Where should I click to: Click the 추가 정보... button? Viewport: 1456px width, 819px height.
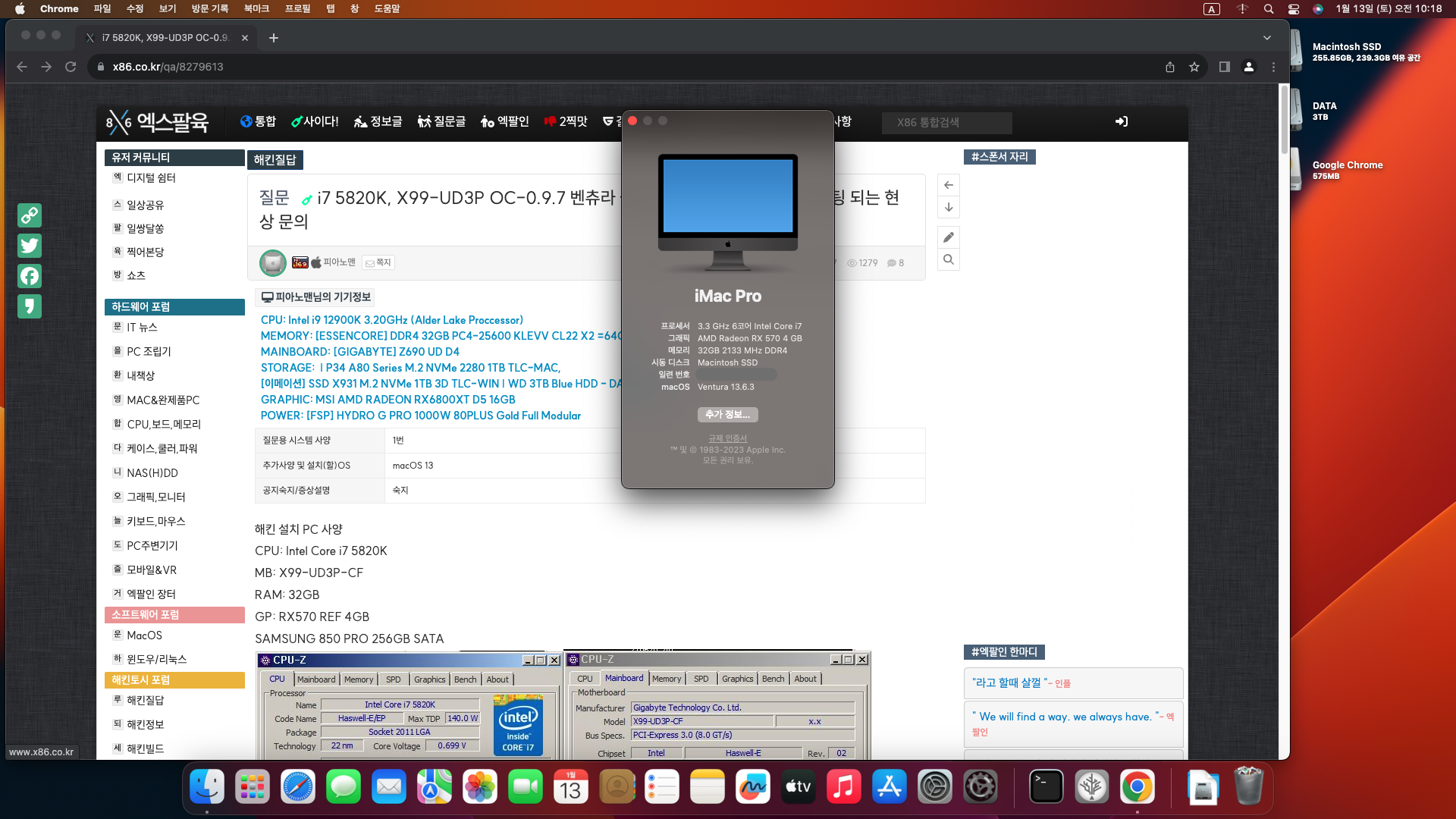pyautogui.click(x=727, y=415)
